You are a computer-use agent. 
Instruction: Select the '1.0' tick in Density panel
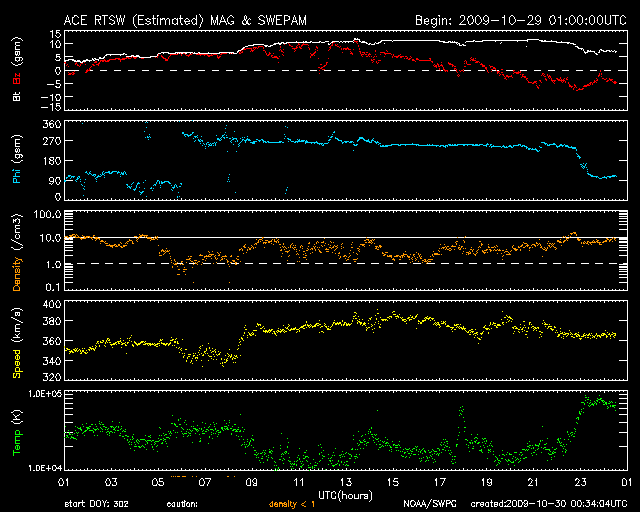(53, 265)
